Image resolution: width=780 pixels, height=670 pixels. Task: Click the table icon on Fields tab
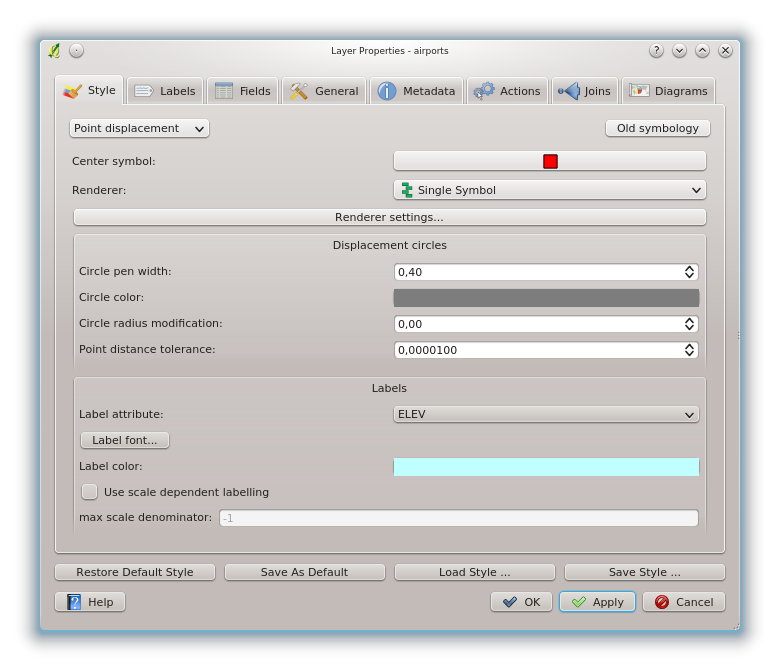click(224, 91)
